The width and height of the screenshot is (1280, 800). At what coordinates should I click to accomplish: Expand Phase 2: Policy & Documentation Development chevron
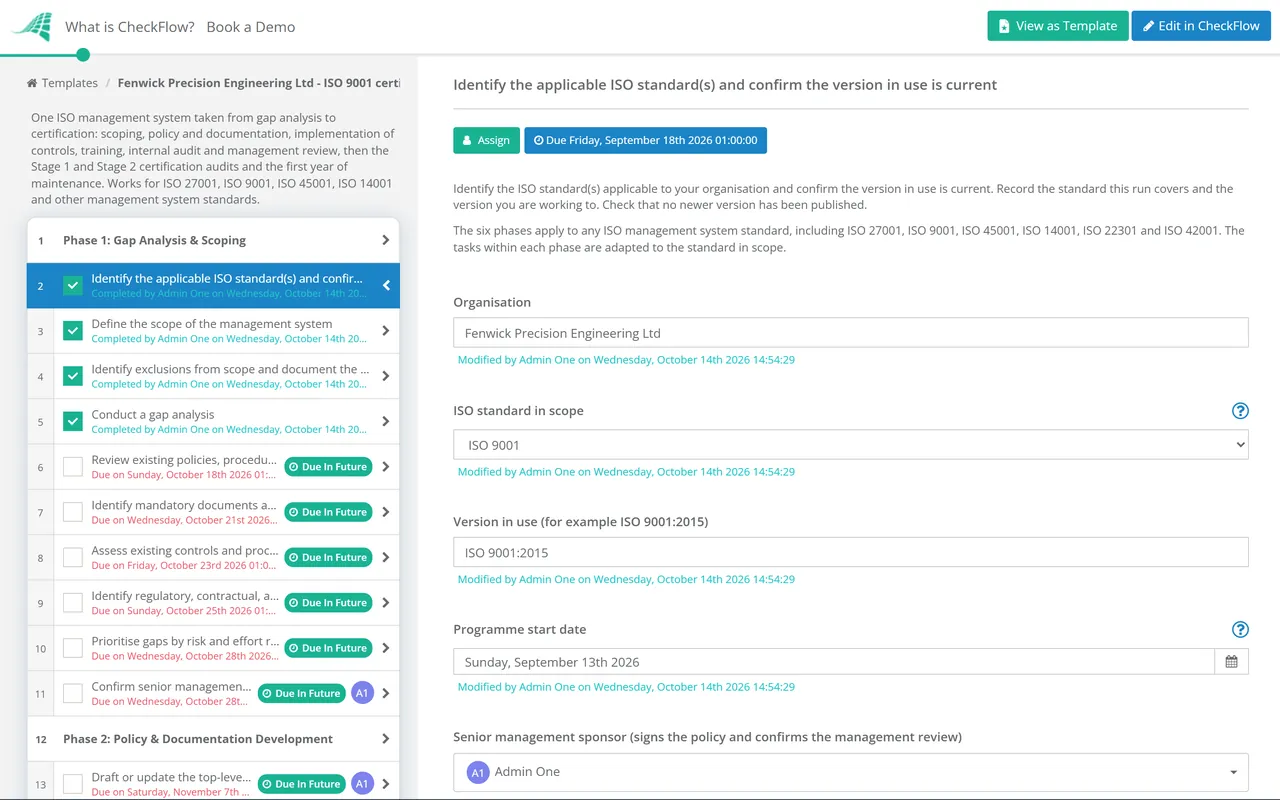coord(386,739)
